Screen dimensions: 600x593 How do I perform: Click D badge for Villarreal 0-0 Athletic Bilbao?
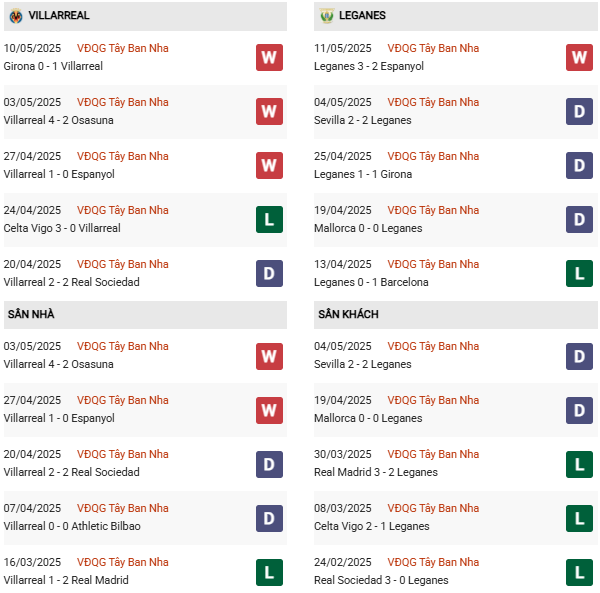point(269,518)
